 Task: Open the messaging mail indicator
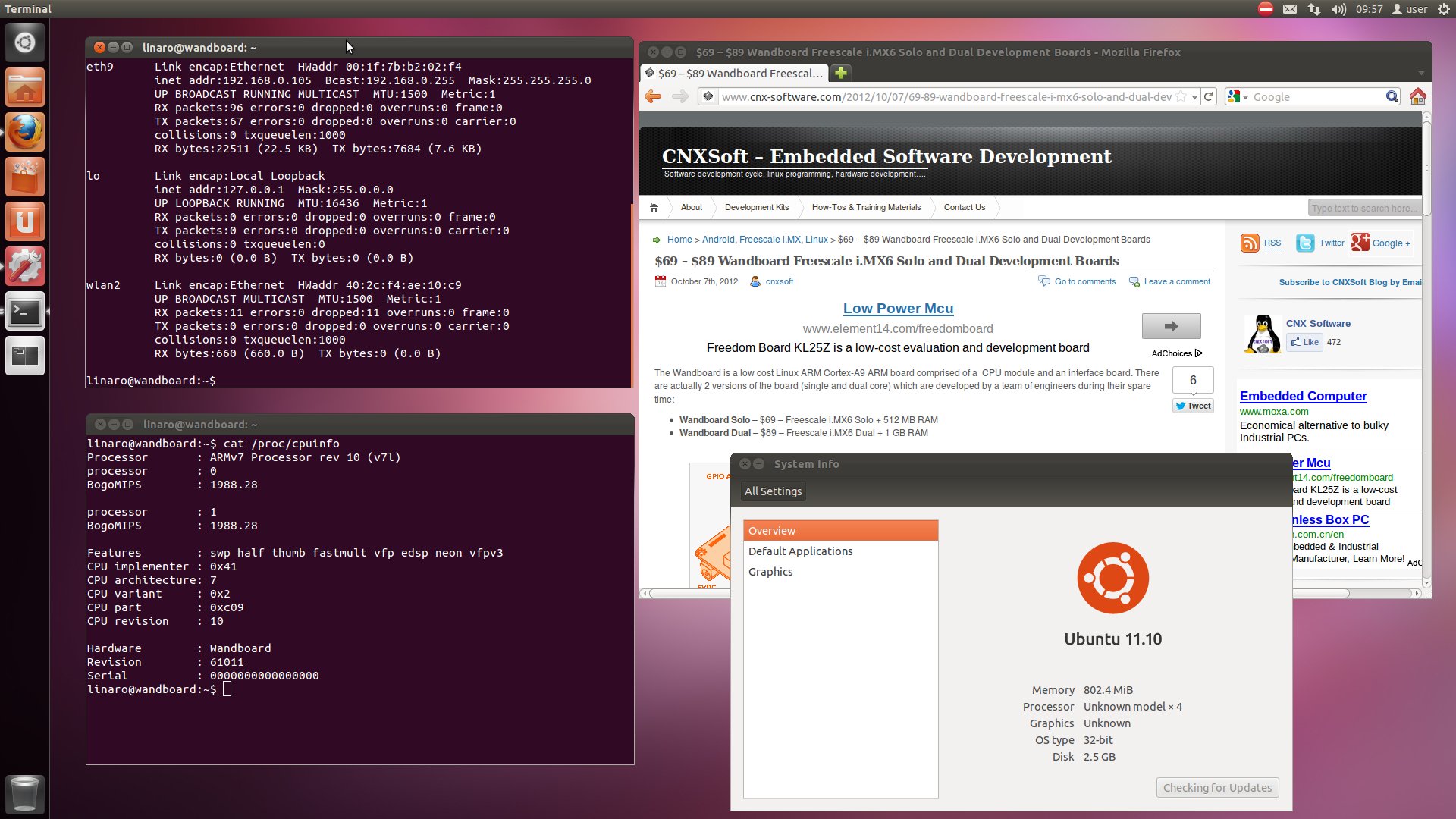[x=1290, y=9]
